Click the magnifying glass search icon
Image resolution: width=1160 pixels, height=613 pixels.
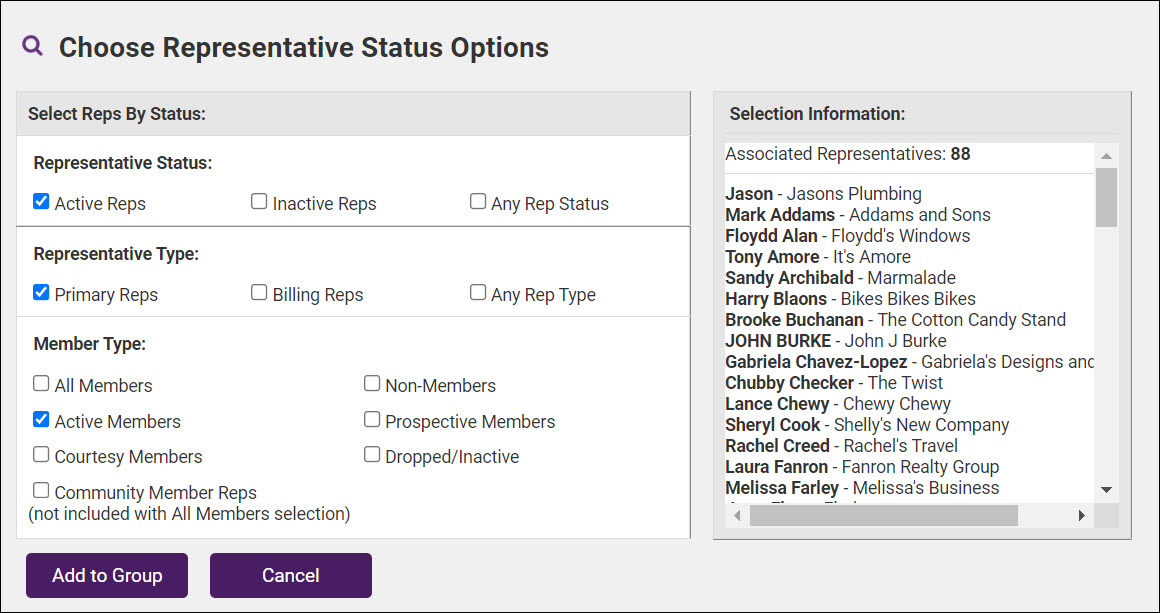(33, 46)
